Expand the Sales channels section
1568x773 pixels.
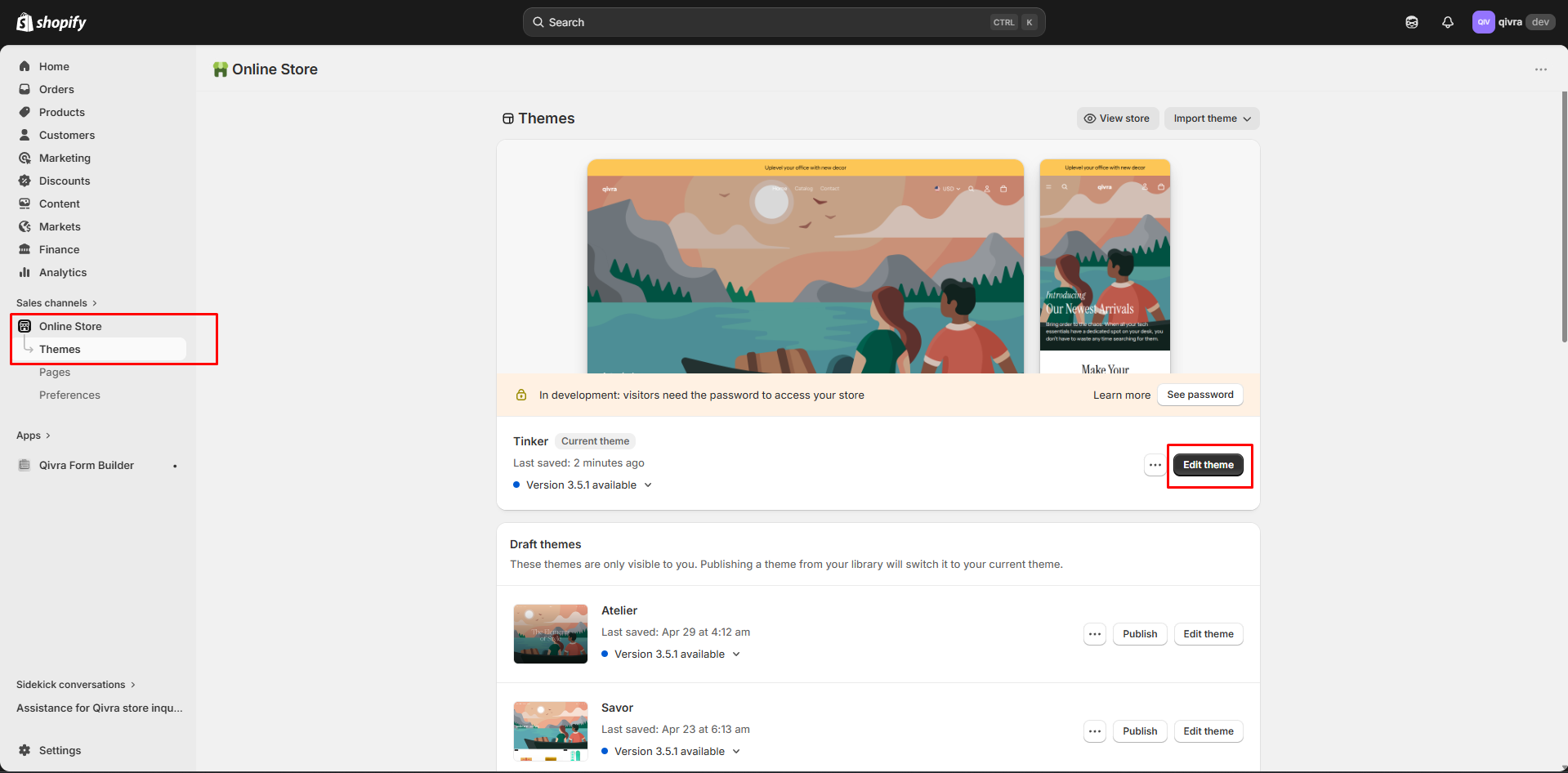tap(57, 303)
